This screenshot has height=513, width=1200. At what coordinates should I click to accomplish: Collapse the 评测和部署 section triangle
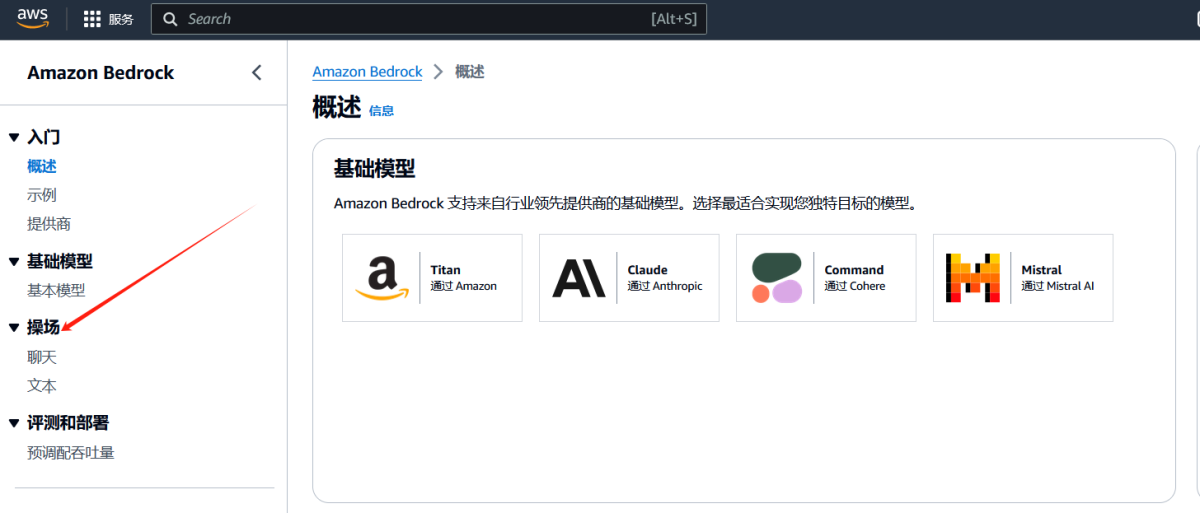[14, 424]
